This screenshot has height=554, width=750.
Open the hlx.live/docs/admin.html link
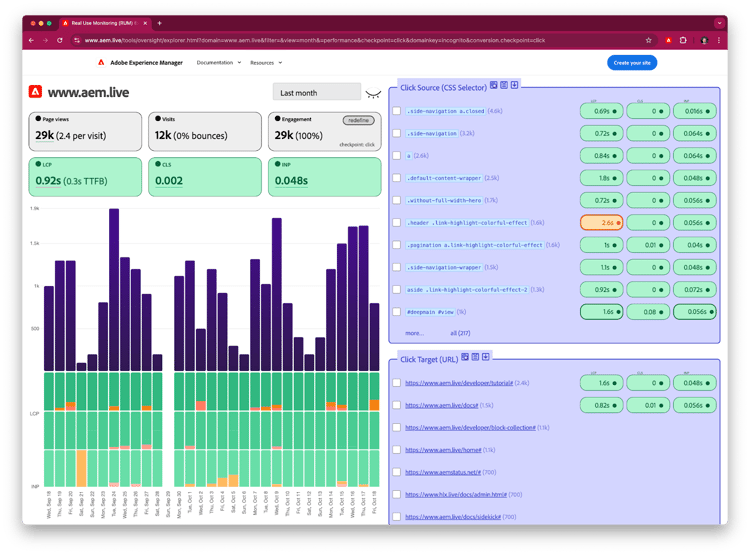click(456, 495)
